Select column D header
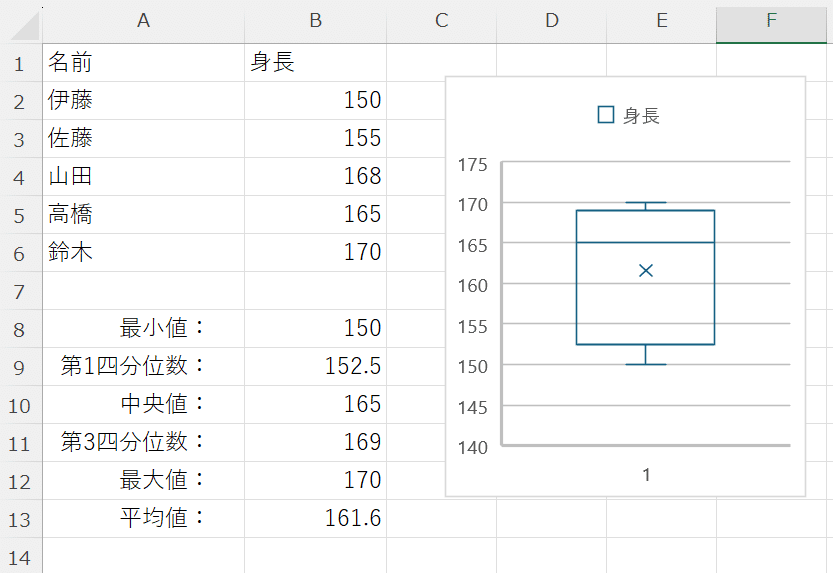 [x=551, y=21]
